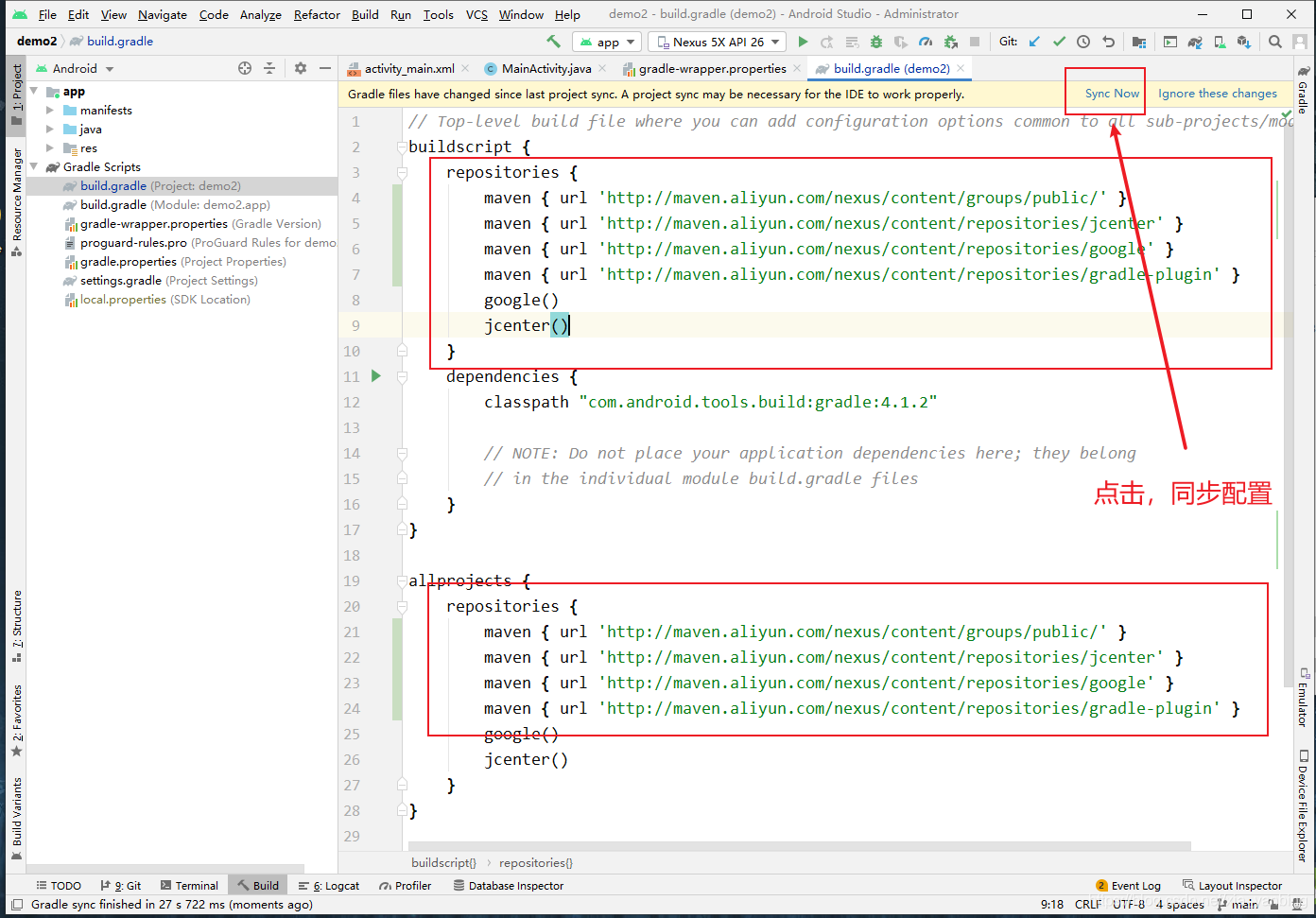Click Ignore these changes link

1217,94
